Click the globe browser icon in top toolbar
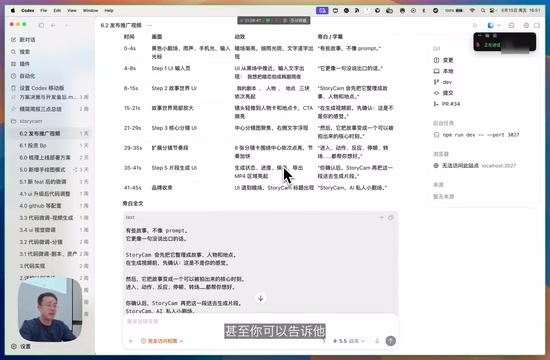This screenshot has width=550, height=360. point(526,25)
